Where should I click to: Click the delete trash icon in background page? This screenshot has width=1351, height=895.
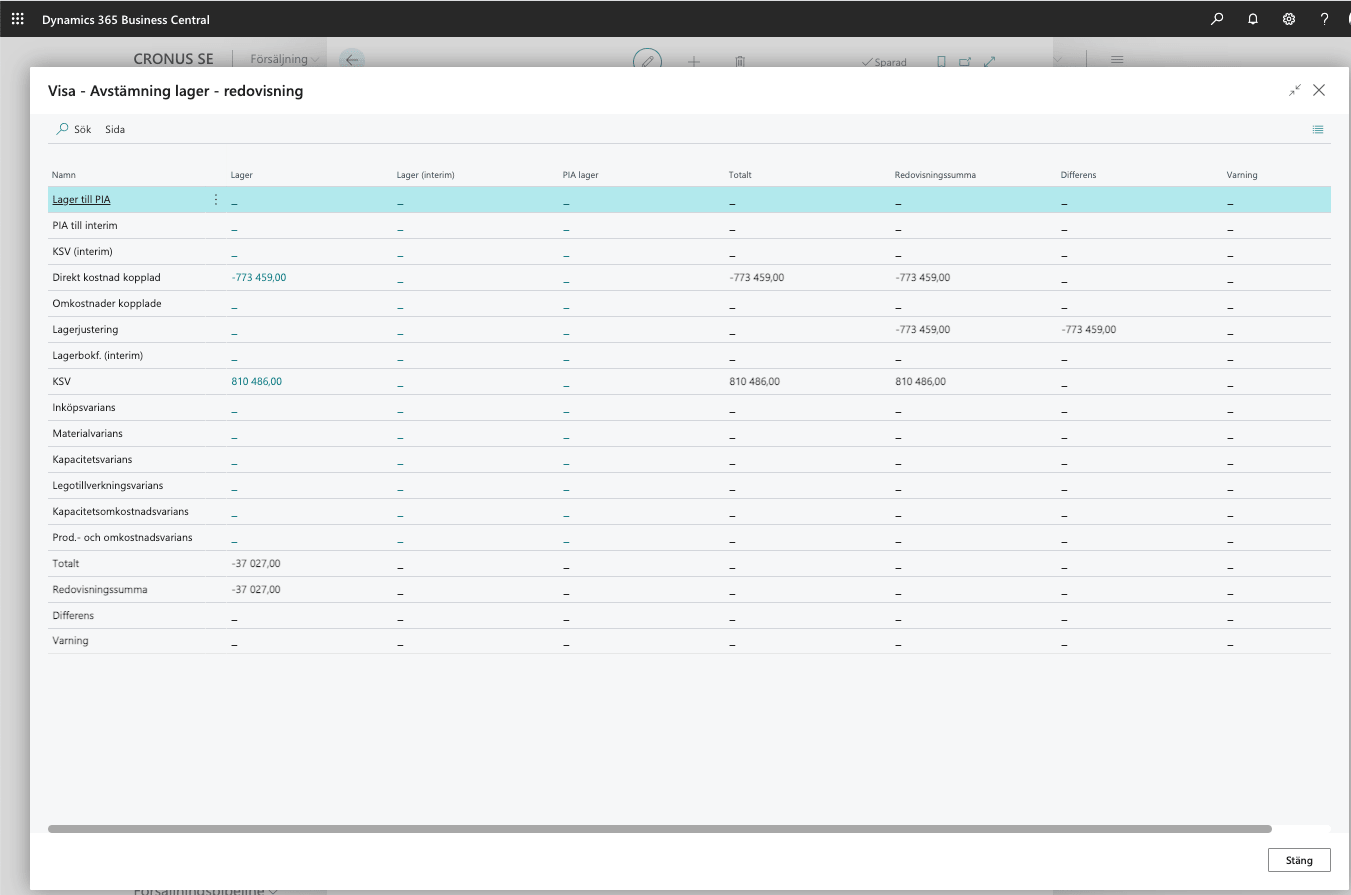740,61
